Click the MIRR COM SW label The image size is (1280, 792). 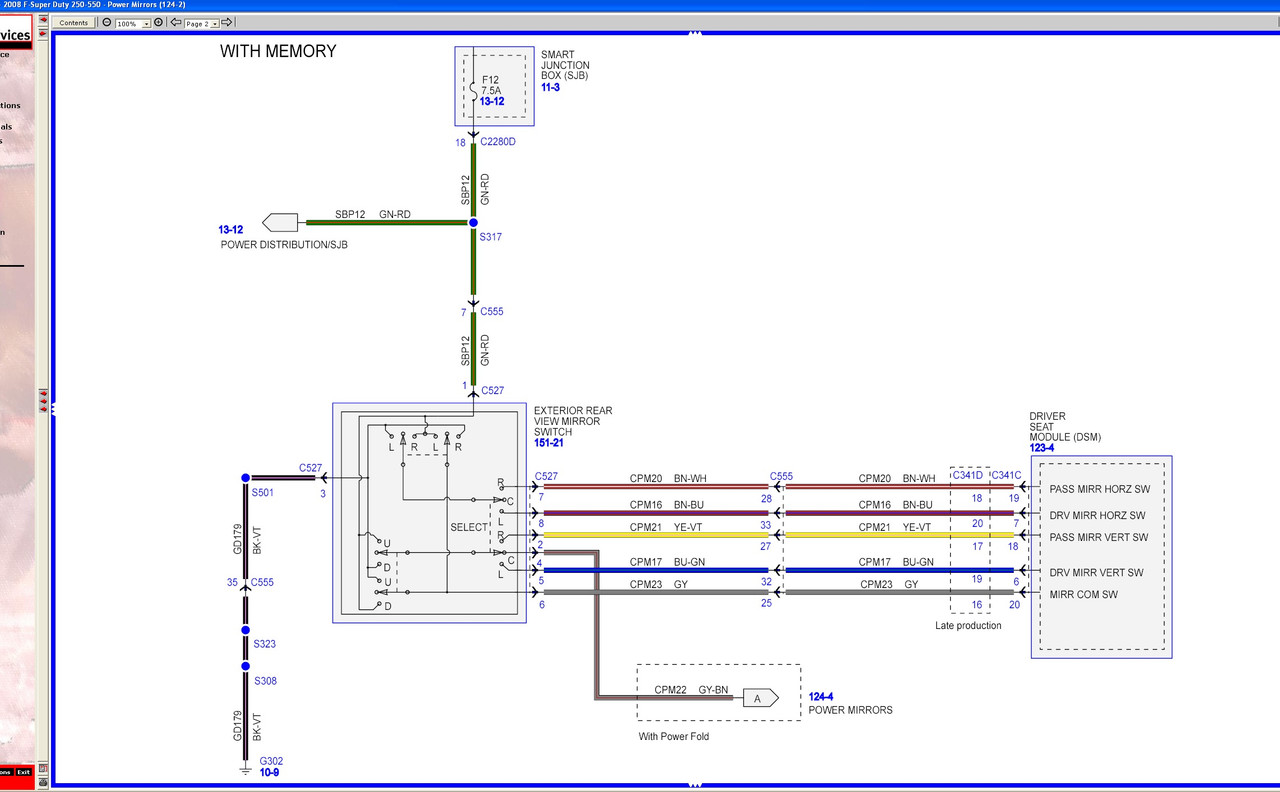coord(1084,595)
